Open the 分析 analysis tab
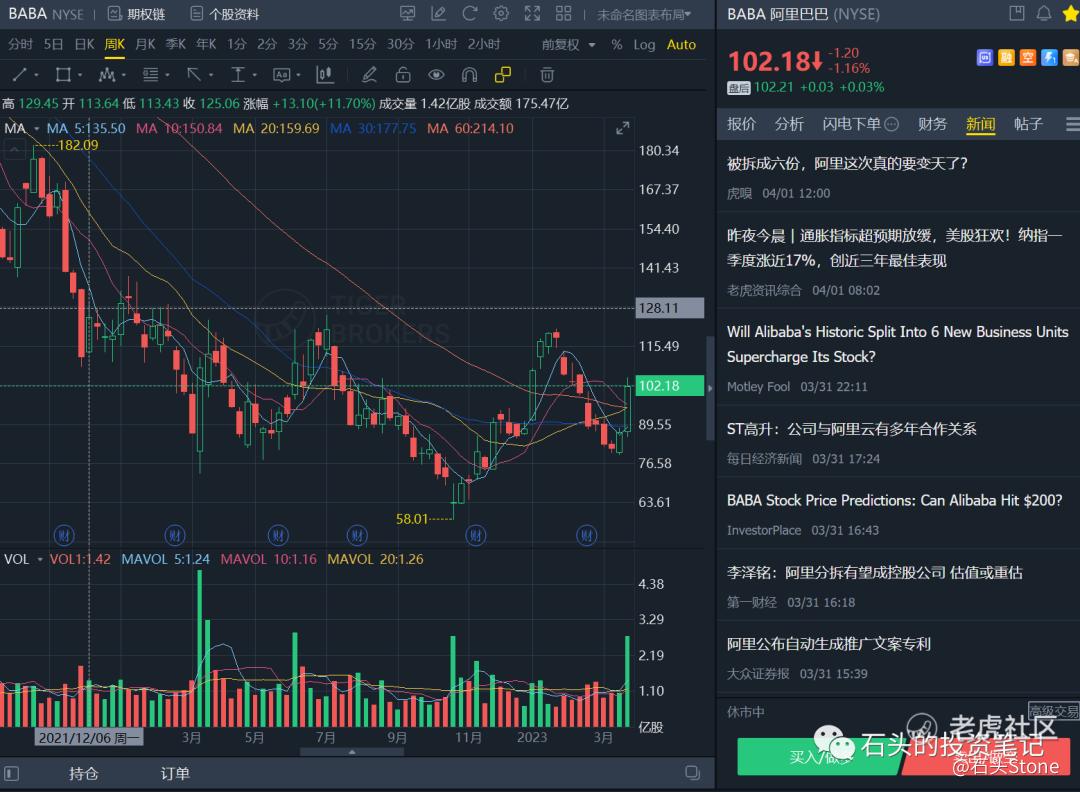 pyautogui.click(x=789, y=124)
